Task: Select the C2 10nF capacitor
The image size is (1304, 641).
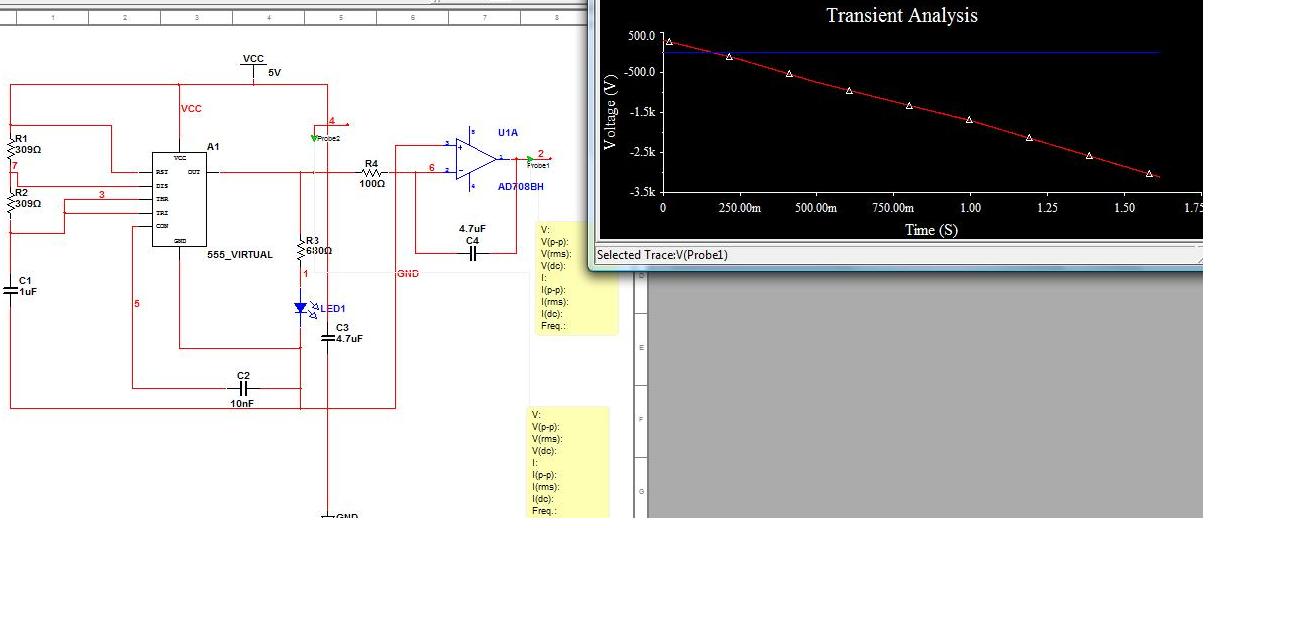Action: pos(243,388)
